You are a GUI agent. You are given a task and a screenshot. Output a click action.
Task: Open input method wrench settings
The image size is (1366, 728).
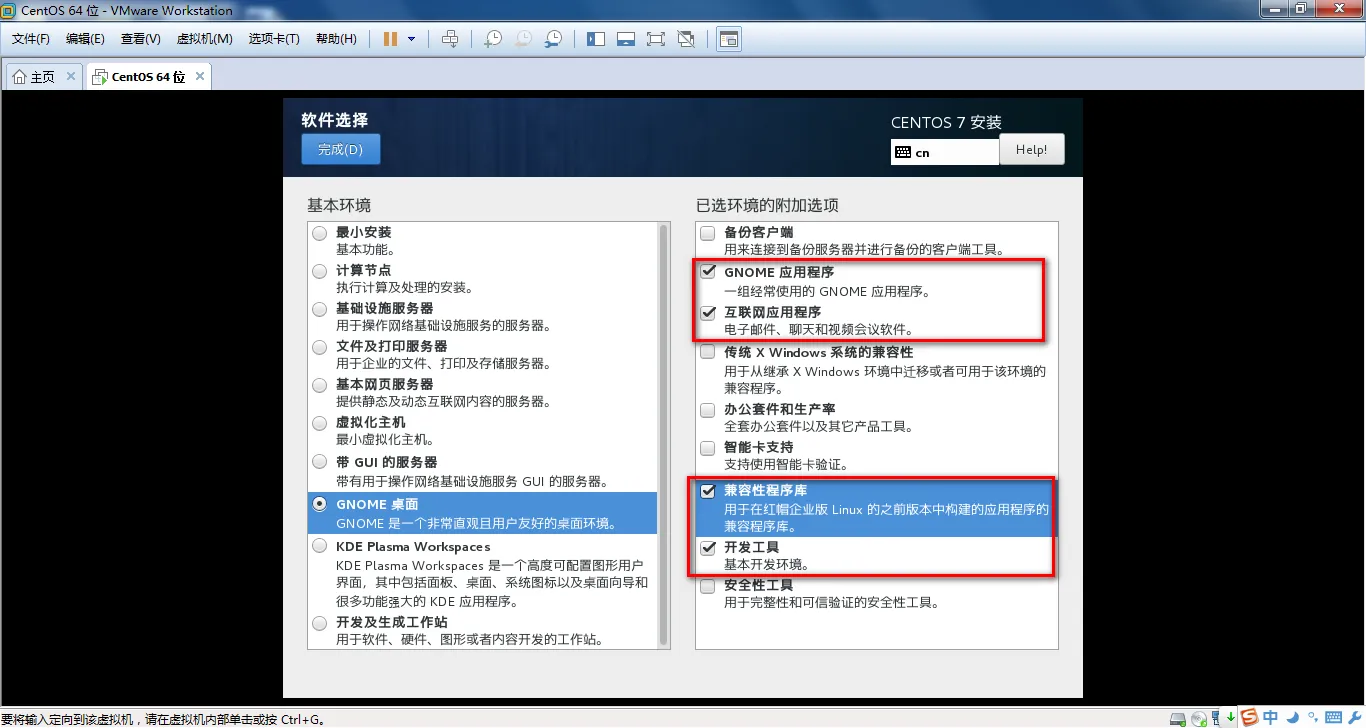tap(1355, 717)
